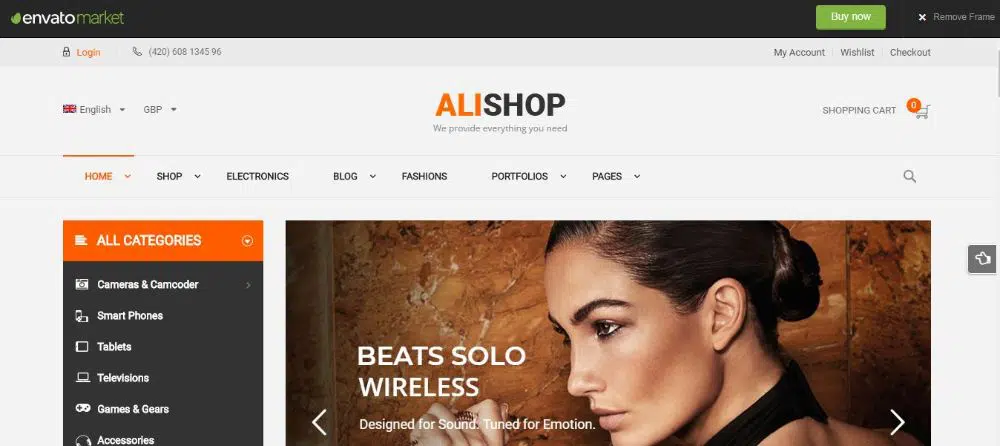Open the English language dropdown
Image resolution: width=1000 pixels, height=446 pixels.
tap(94, 110)
